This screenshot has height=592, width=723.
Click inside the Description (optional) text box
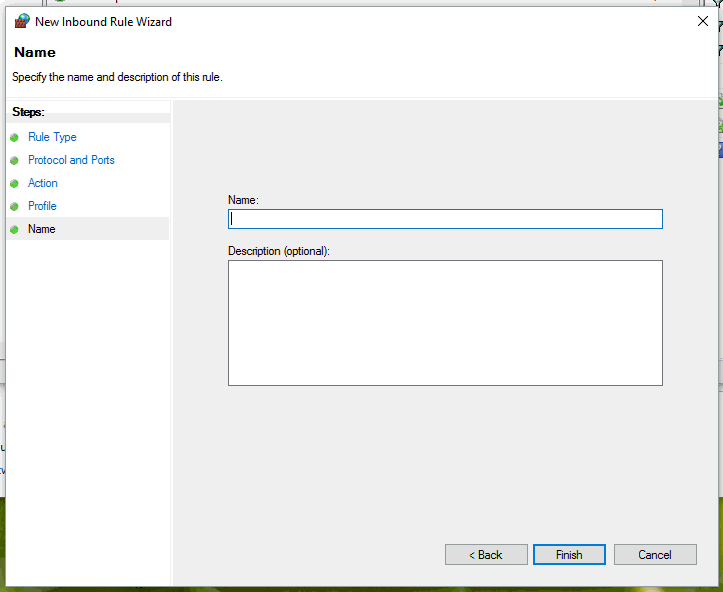445,323
